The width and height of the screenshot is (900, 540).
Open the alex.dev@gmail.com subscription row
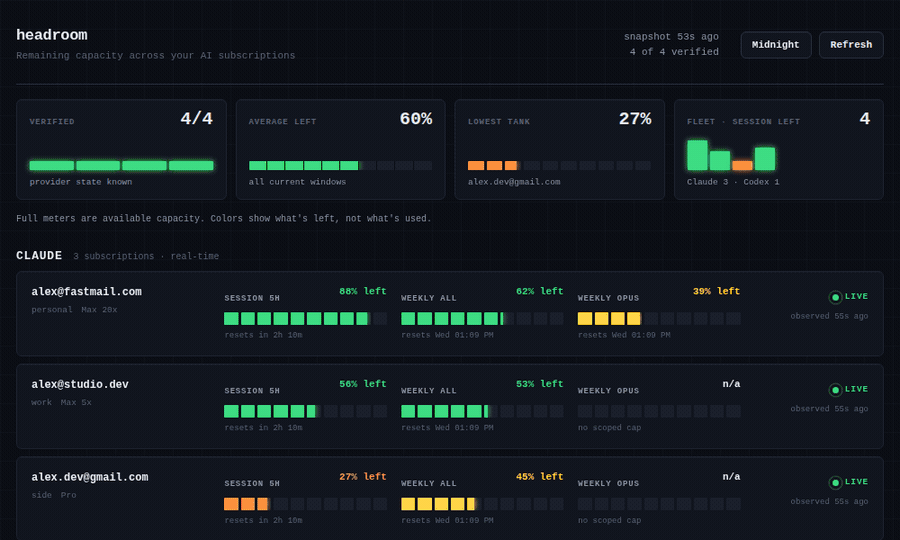tap(450, 498)
